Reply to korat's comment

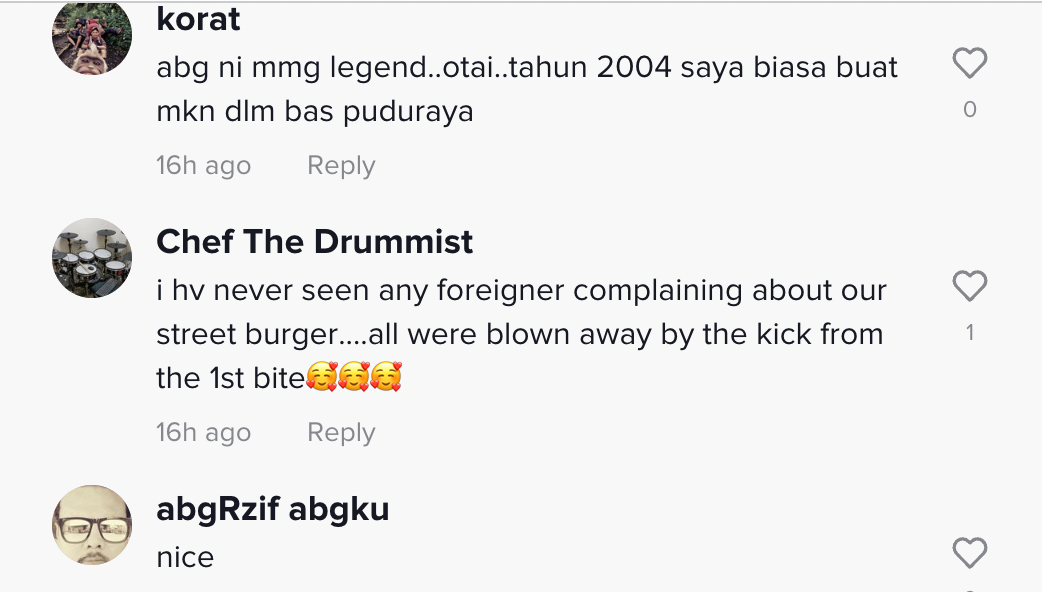[x=341, y=166]
